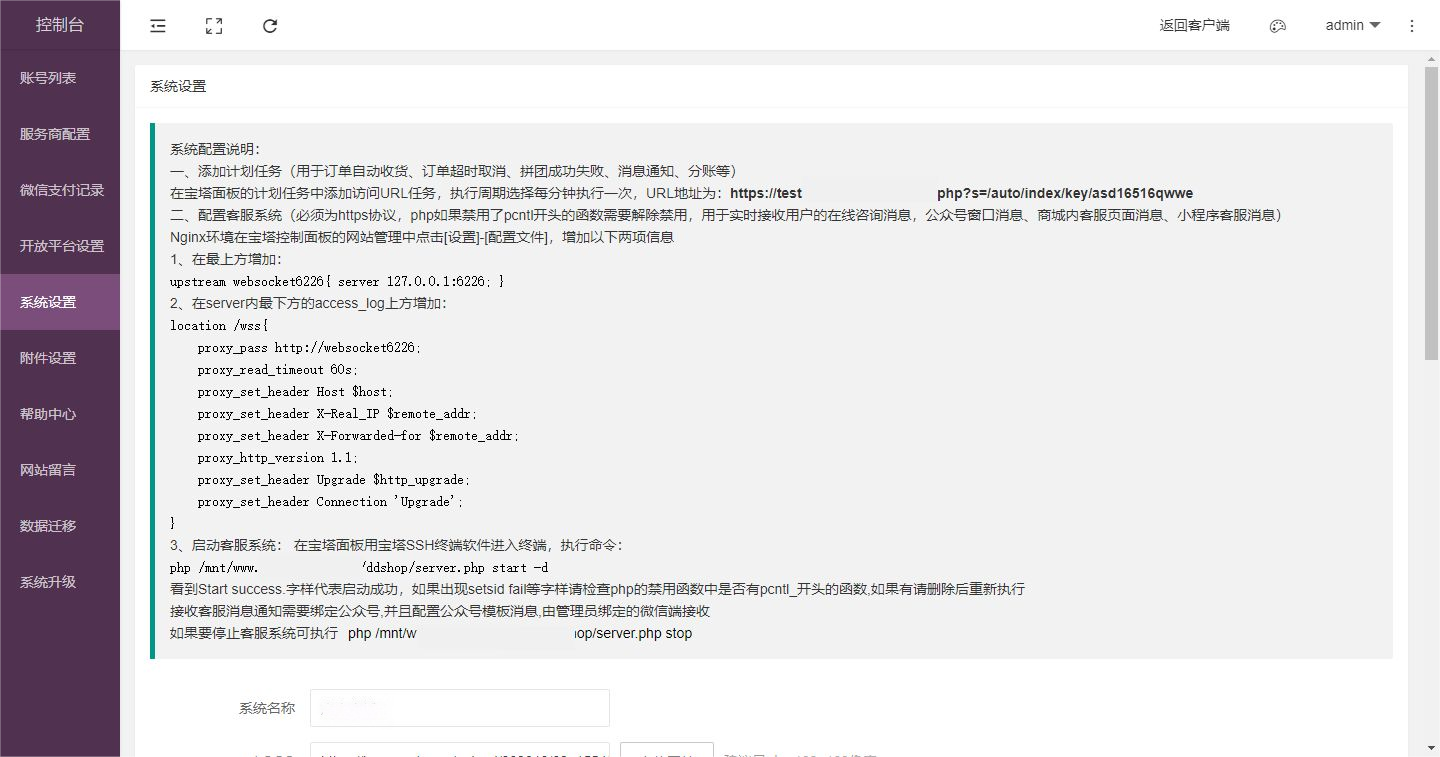Click the 系统名称 input field
The width and height of the screenshot is (1440, 757).
(x=460, y=708)
